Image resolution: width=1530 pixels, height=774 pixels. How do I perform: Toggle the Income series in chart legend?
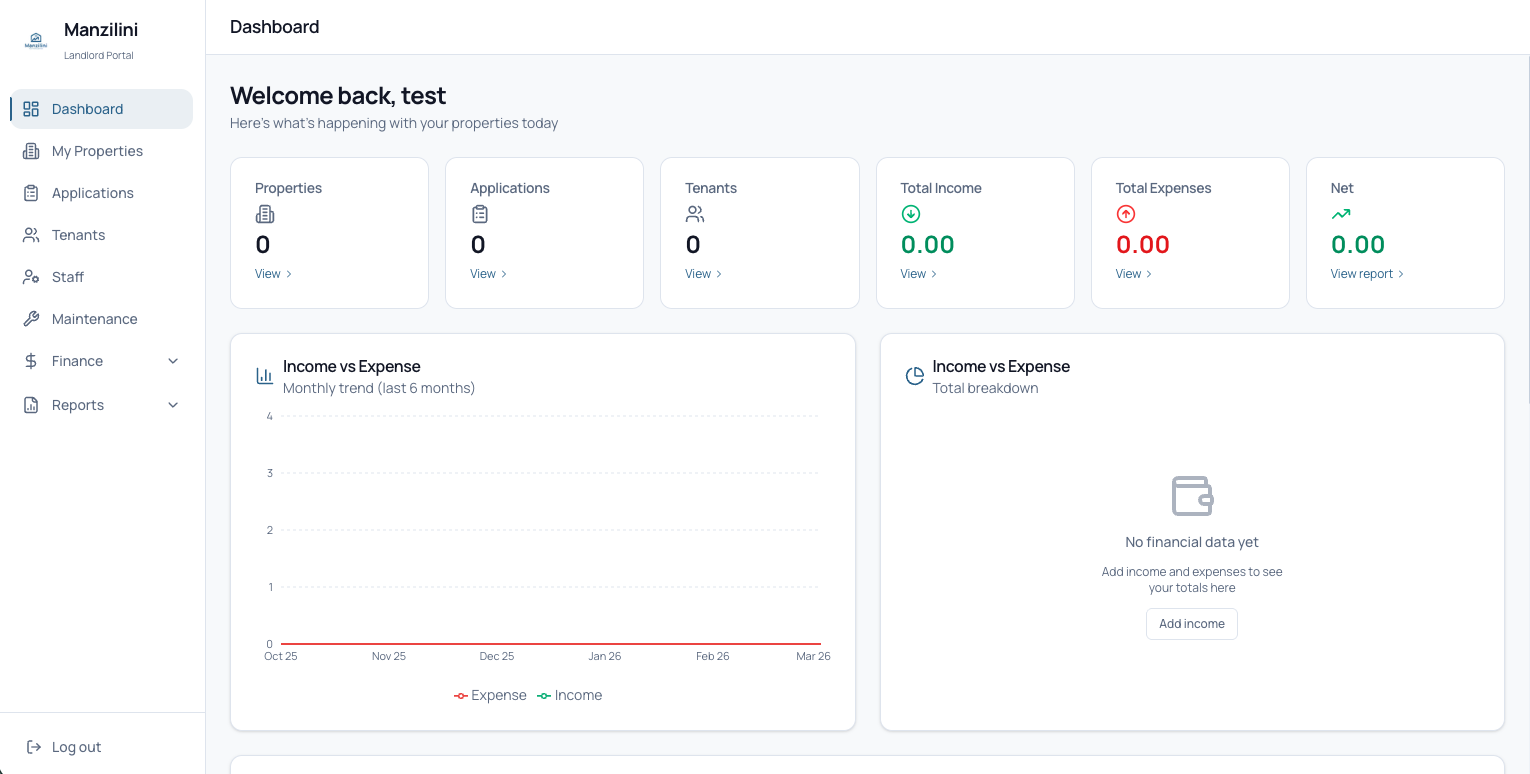tap(570, 695)
